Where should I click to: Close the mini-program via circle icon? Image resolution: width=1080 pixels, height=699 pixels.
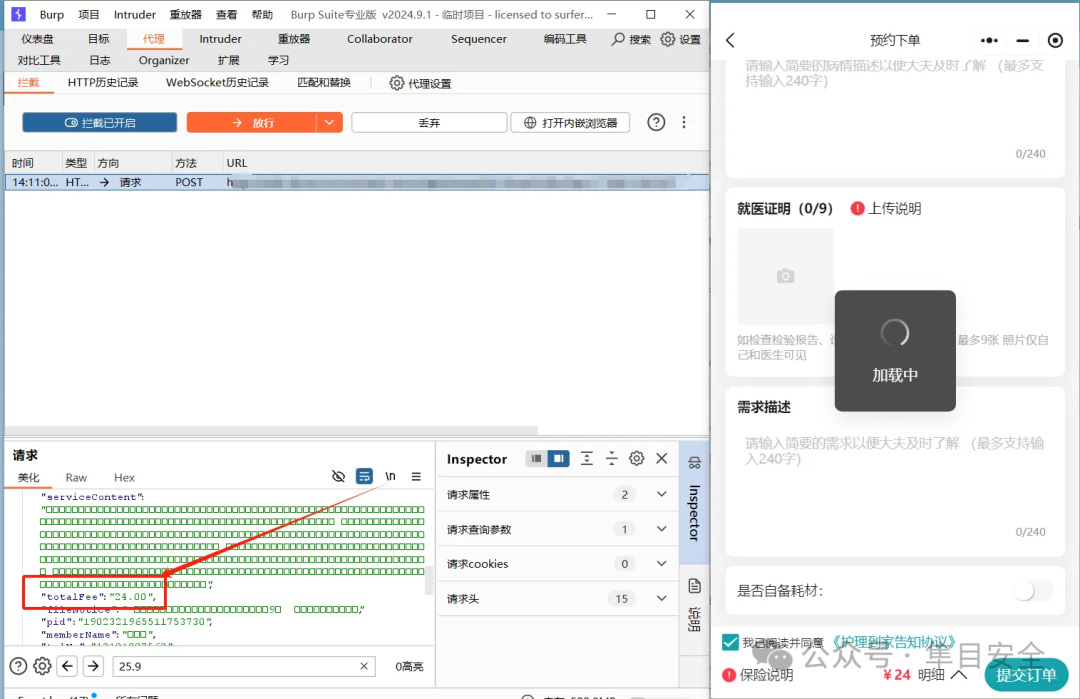[1055, 41]
